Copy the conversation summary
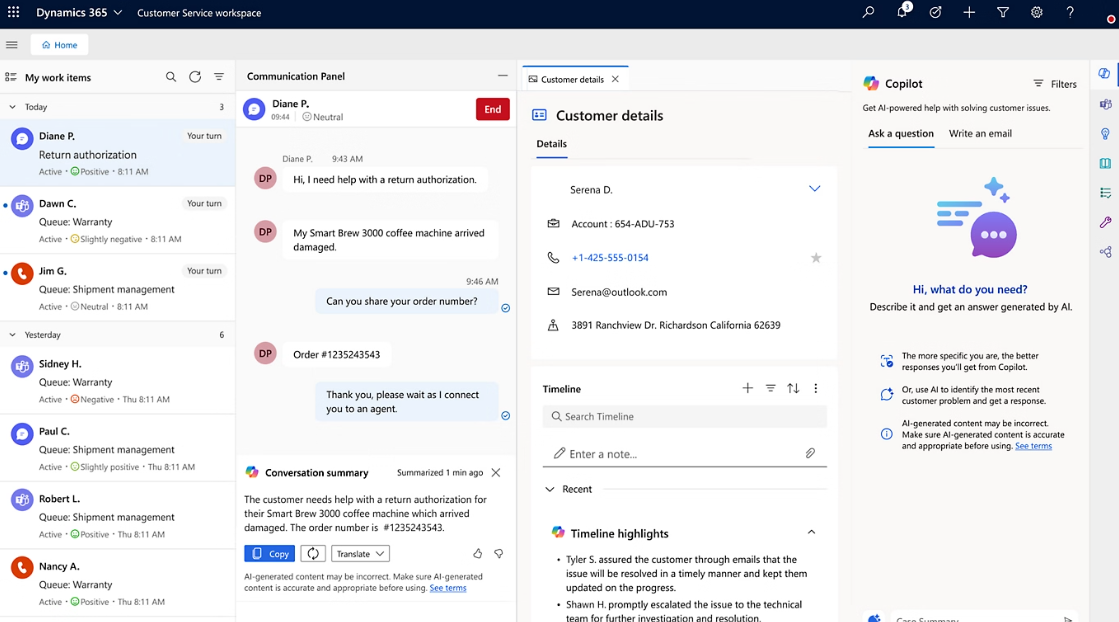 (x=269, y=554)
